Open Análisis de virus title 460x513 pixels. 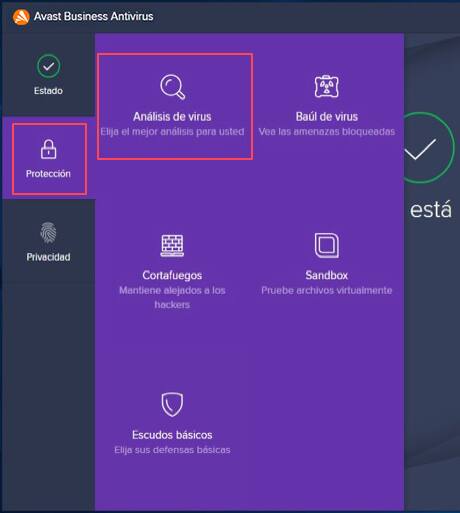click(172, 117)
